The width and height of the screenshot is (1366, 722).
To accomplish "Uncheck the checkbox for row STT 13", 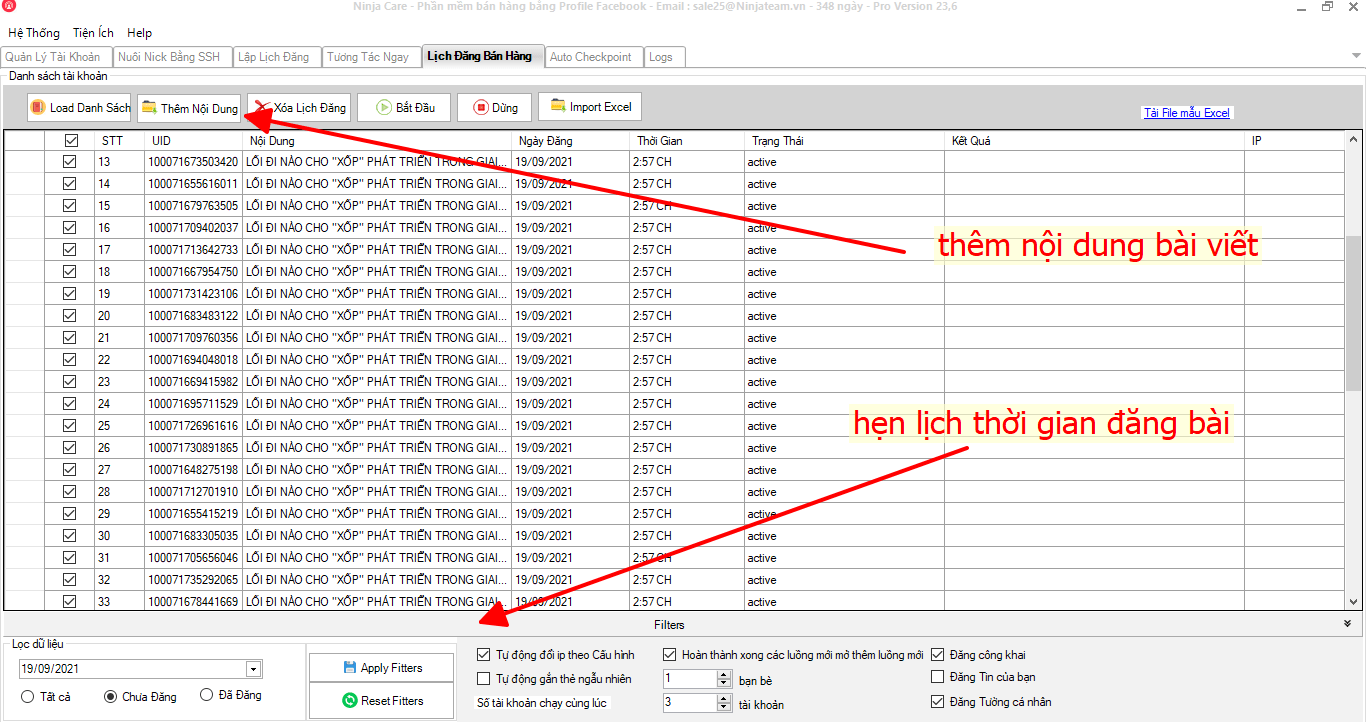I will [70, 161].
